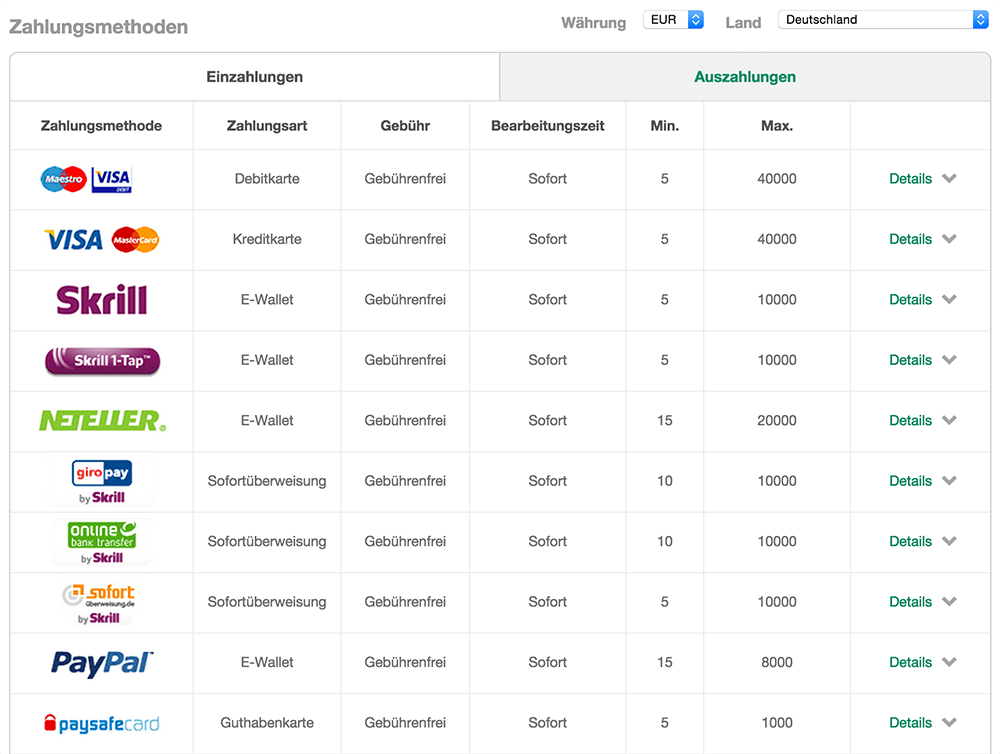Click E-Wallet cell in PayPal row
The height and width of the screenshot is (754, 1000).
(x=267, y=662)
